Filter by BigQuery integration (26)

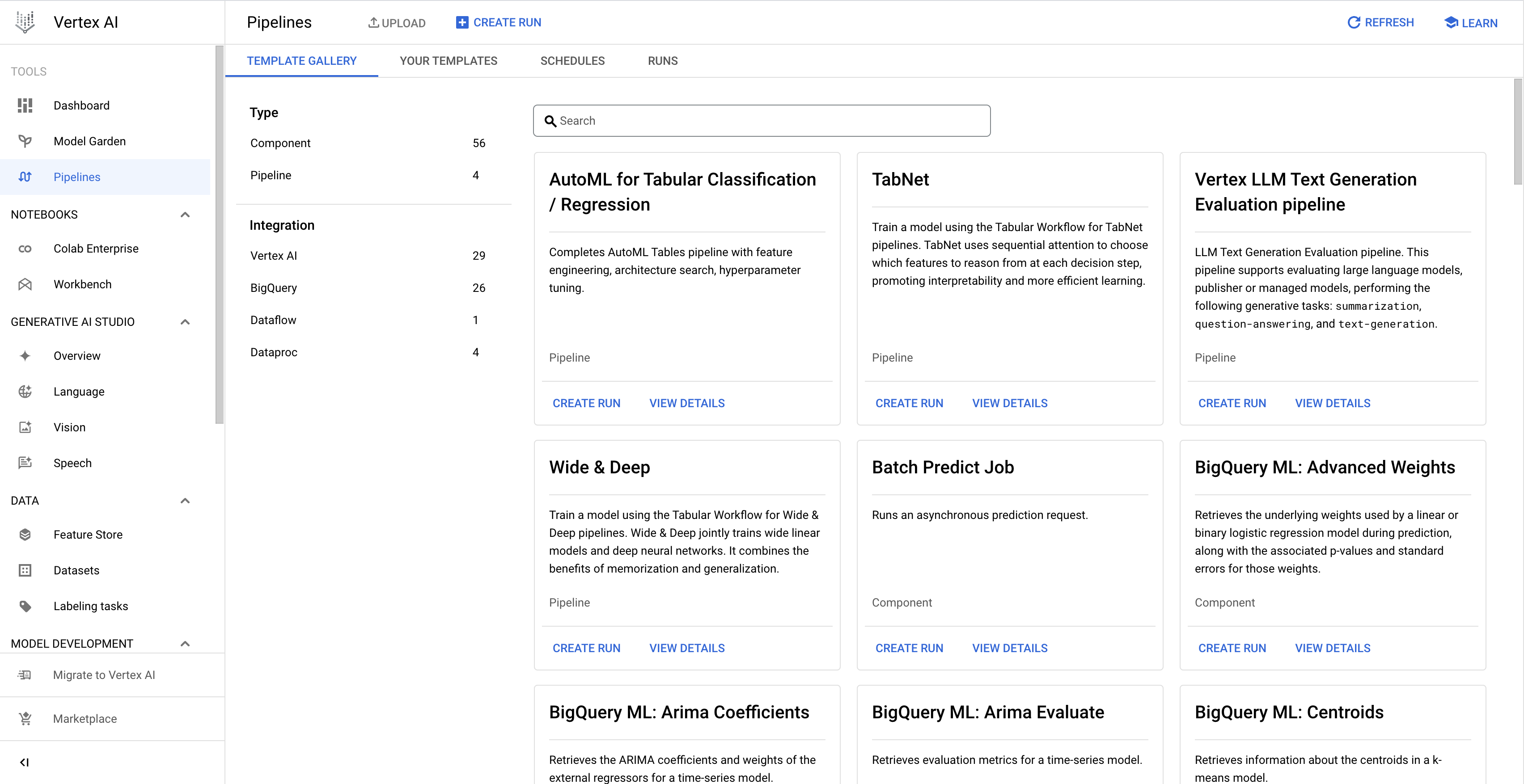[275, 288]
